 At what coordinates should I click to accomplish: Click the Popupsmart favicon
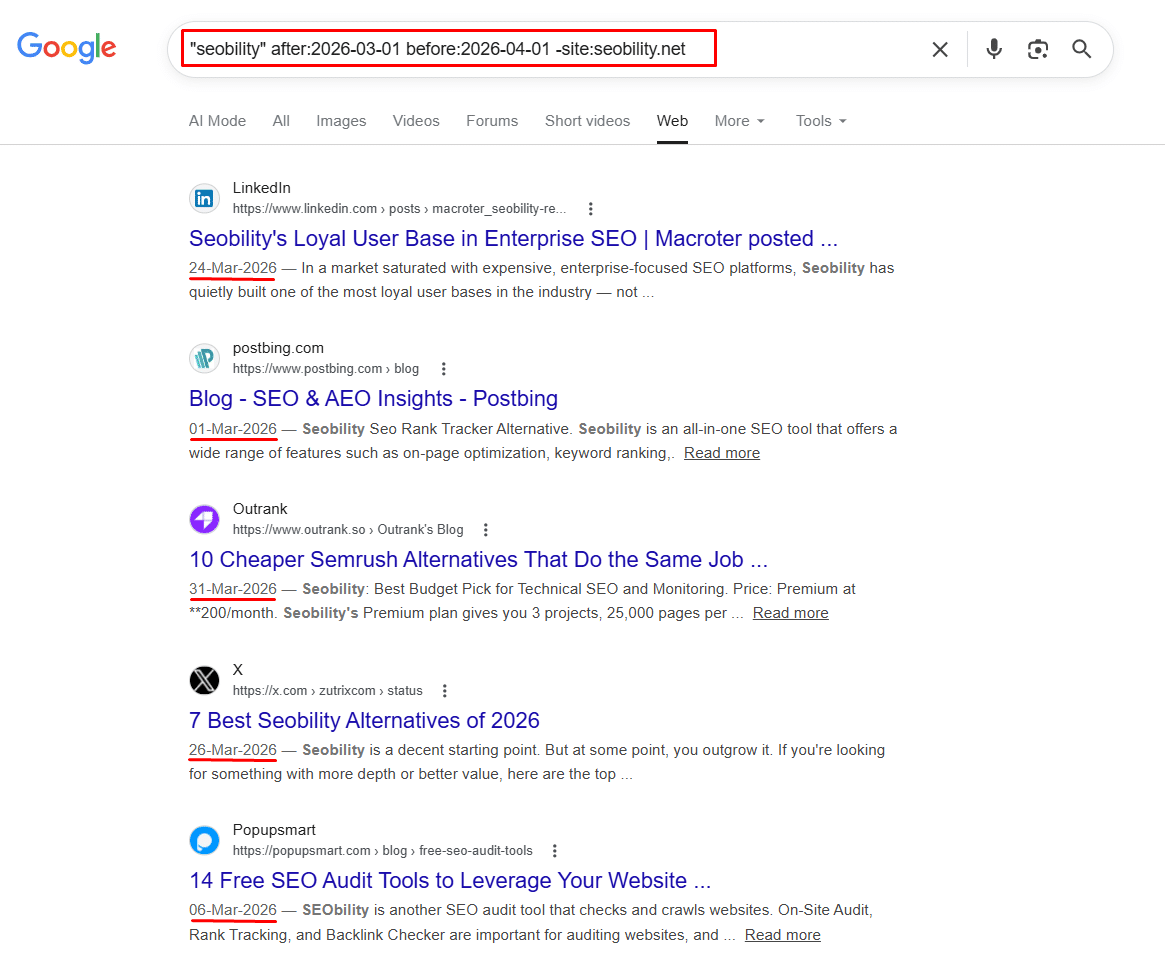(x=204, y=840)
